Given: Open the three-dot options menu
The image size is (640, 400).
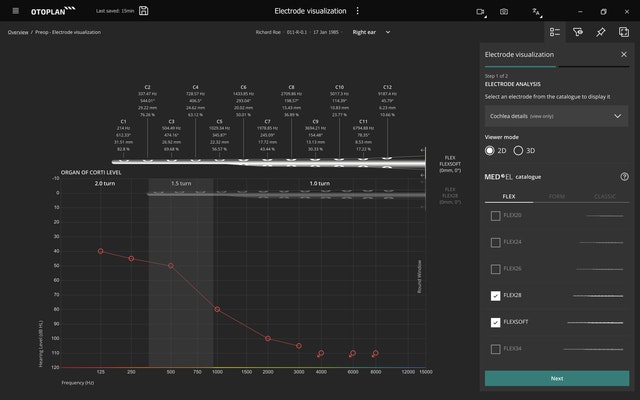Looking at the screenshot, I should (x=357, y=11).
